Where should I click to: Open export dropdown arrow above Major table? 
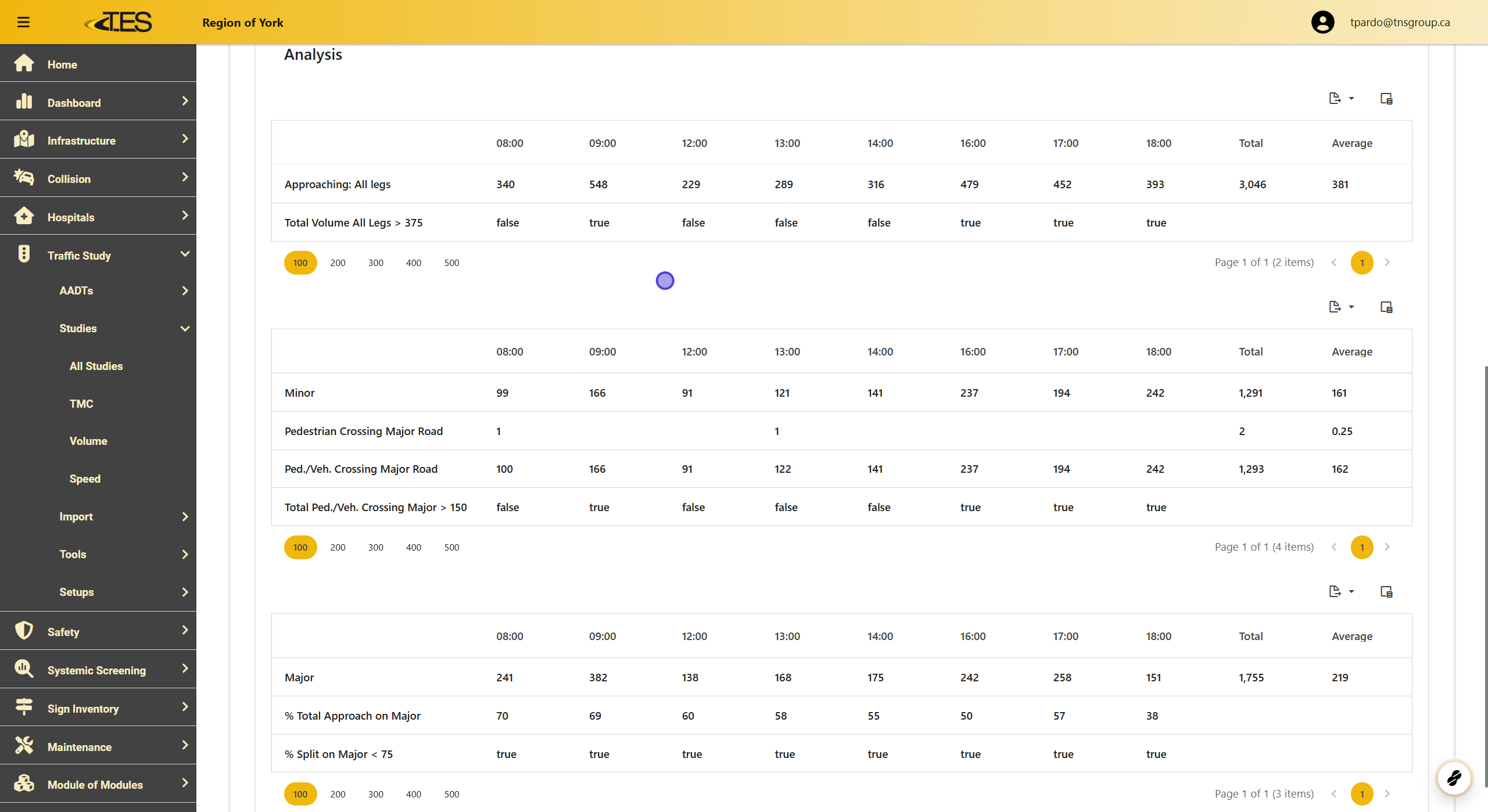coord(1351,591)
